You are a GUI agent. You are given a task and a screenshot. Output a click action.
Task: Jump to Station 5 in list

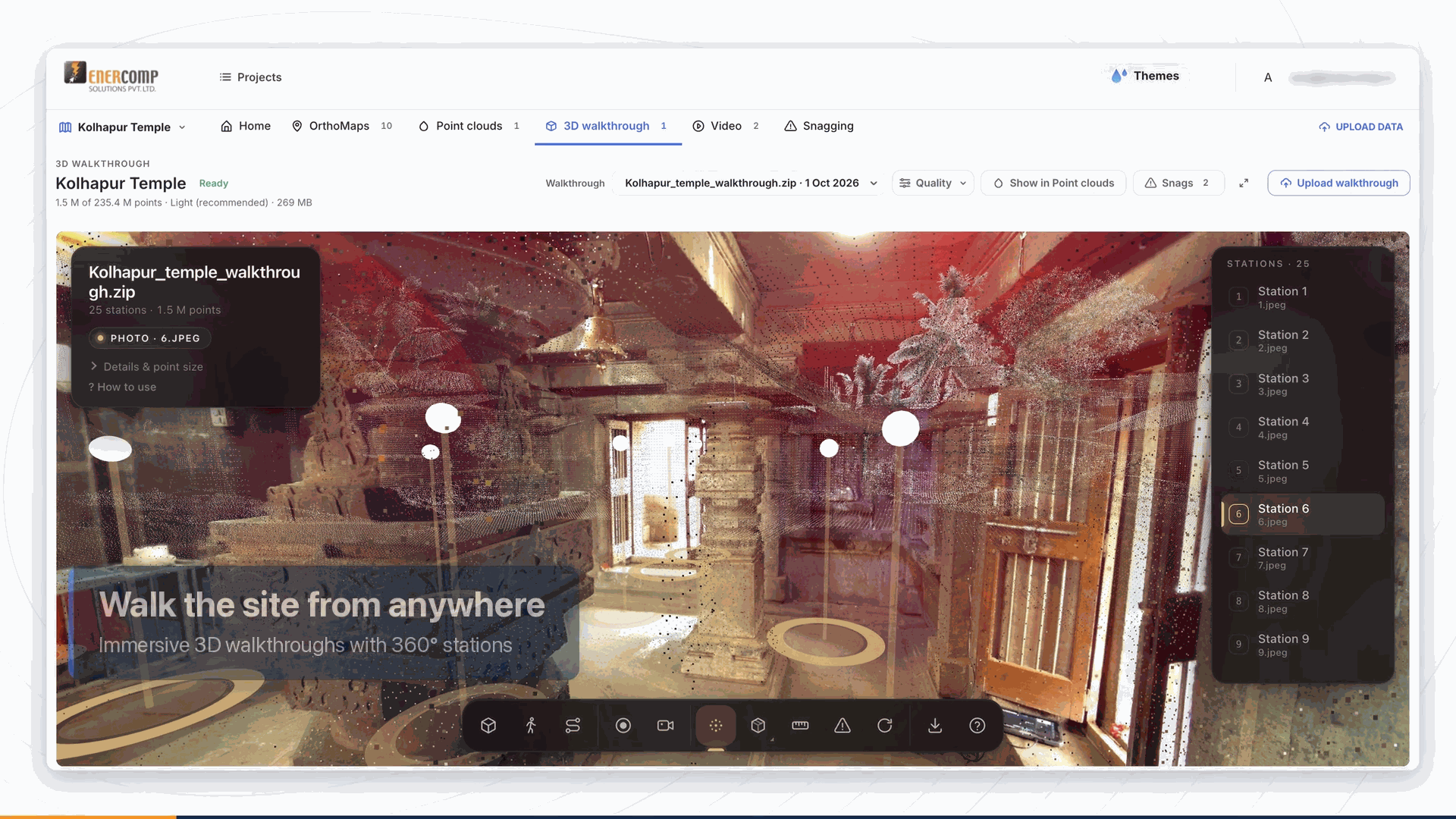tap(1303, 471)
